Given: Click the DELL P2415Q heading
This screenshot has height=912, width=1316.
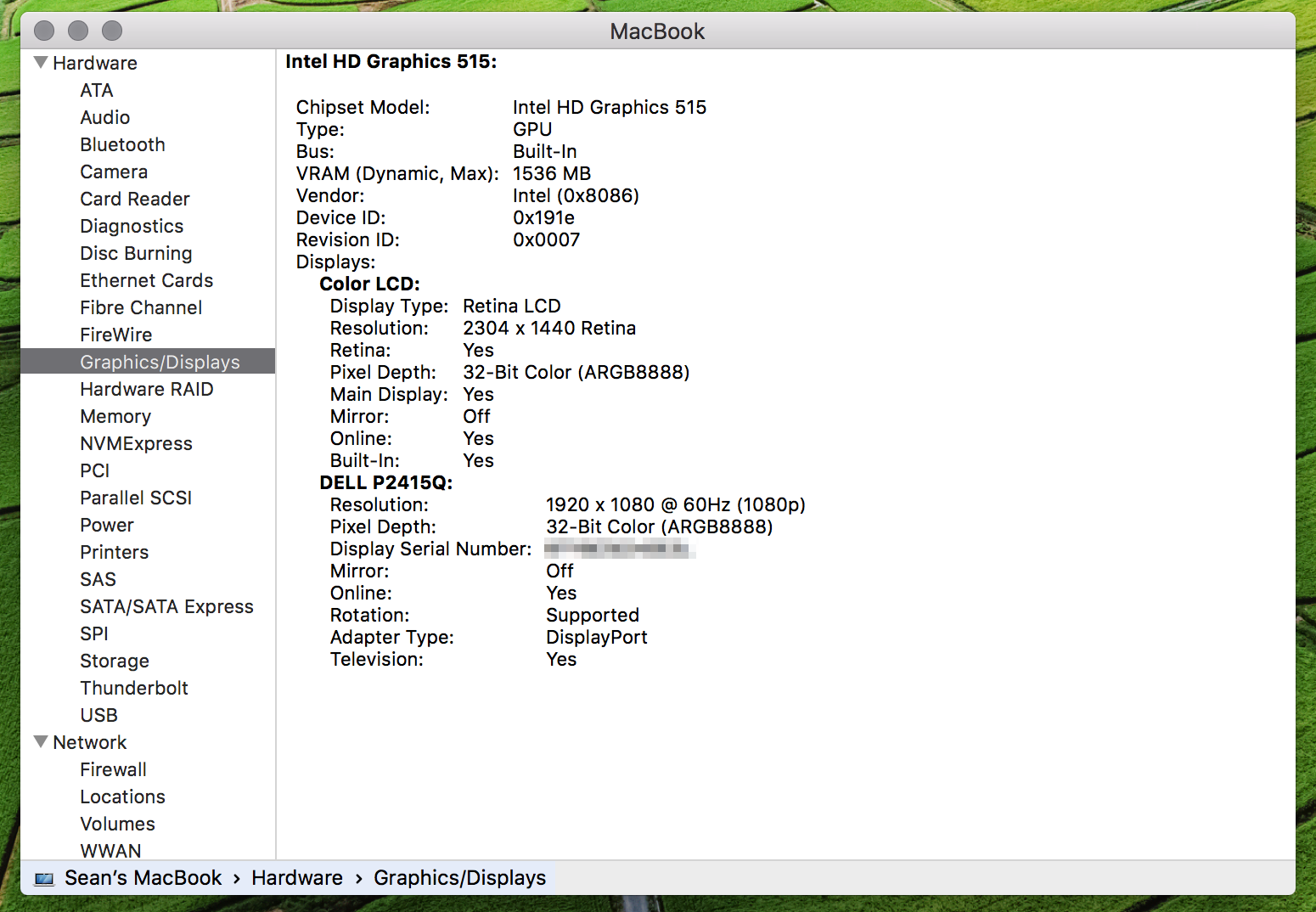Looking at the screenshot, I should (386, 482).
